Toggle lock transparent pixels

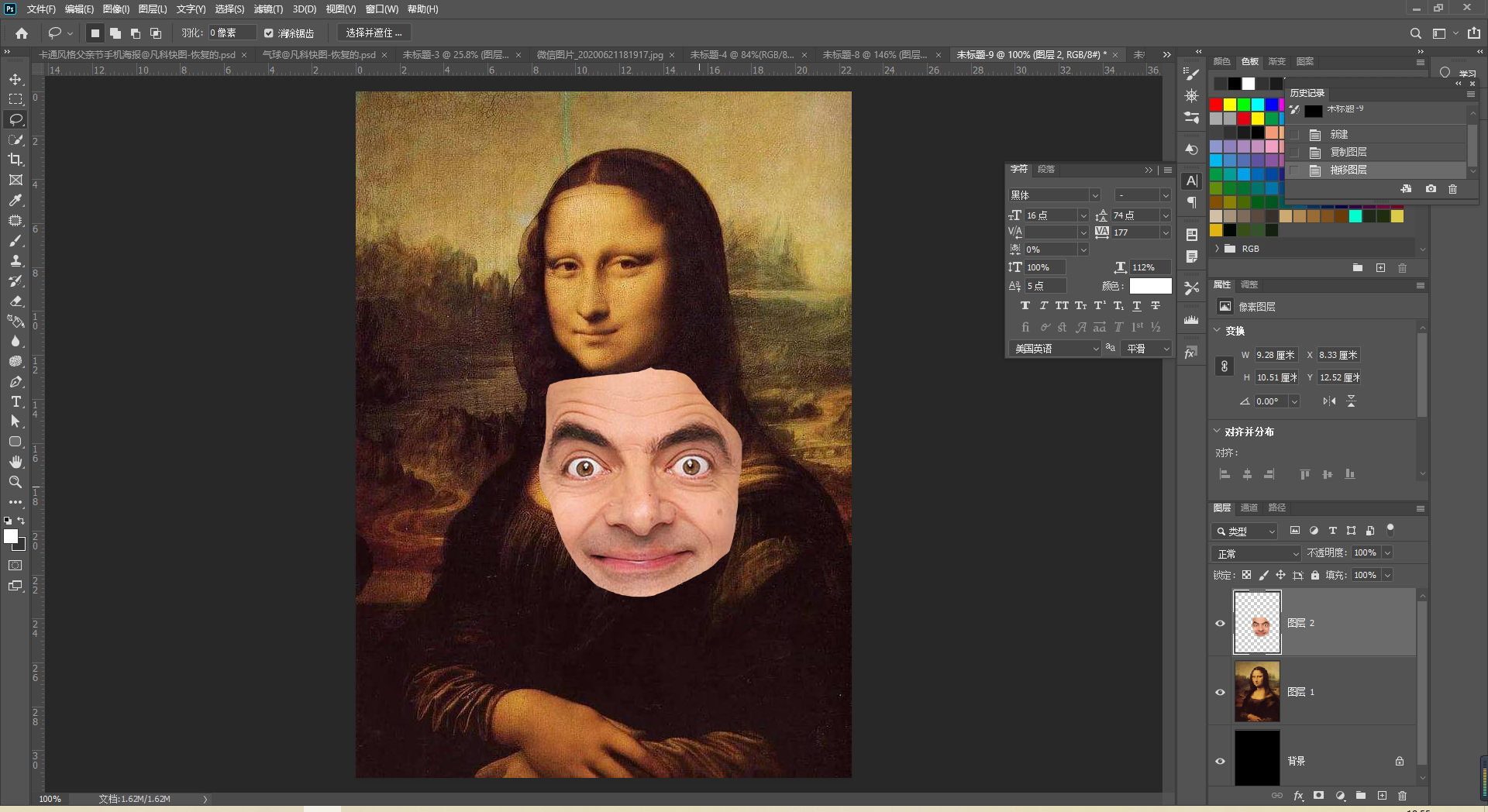pyautogui.click(x=1246, y=575)
